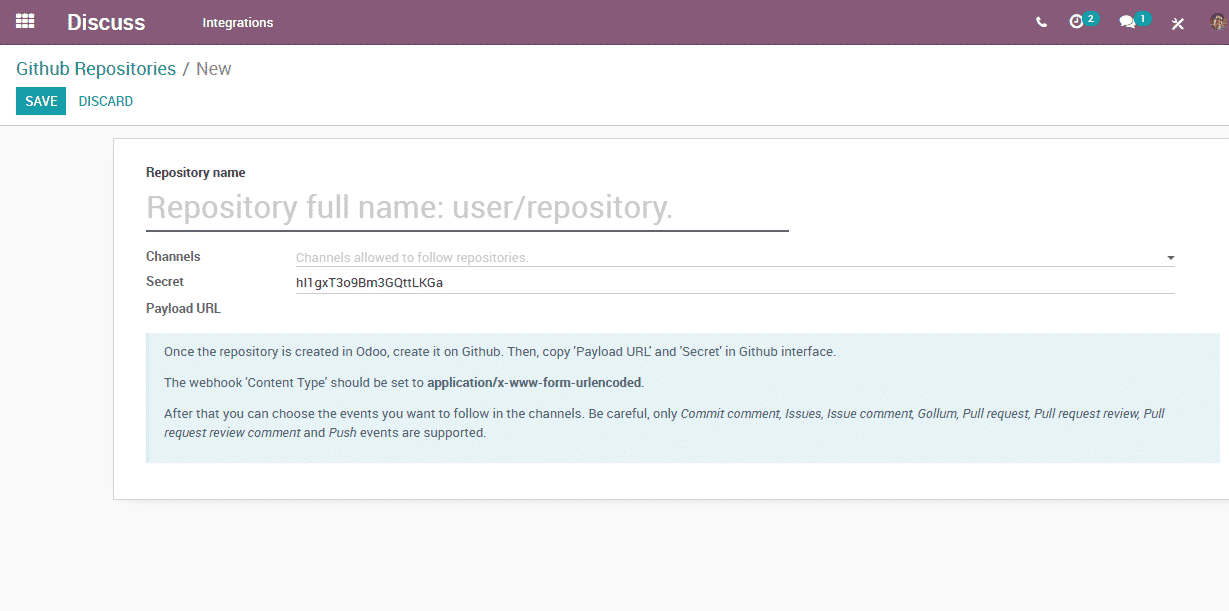
Task: Click the Payload URL label
Action: coord(183,308)
